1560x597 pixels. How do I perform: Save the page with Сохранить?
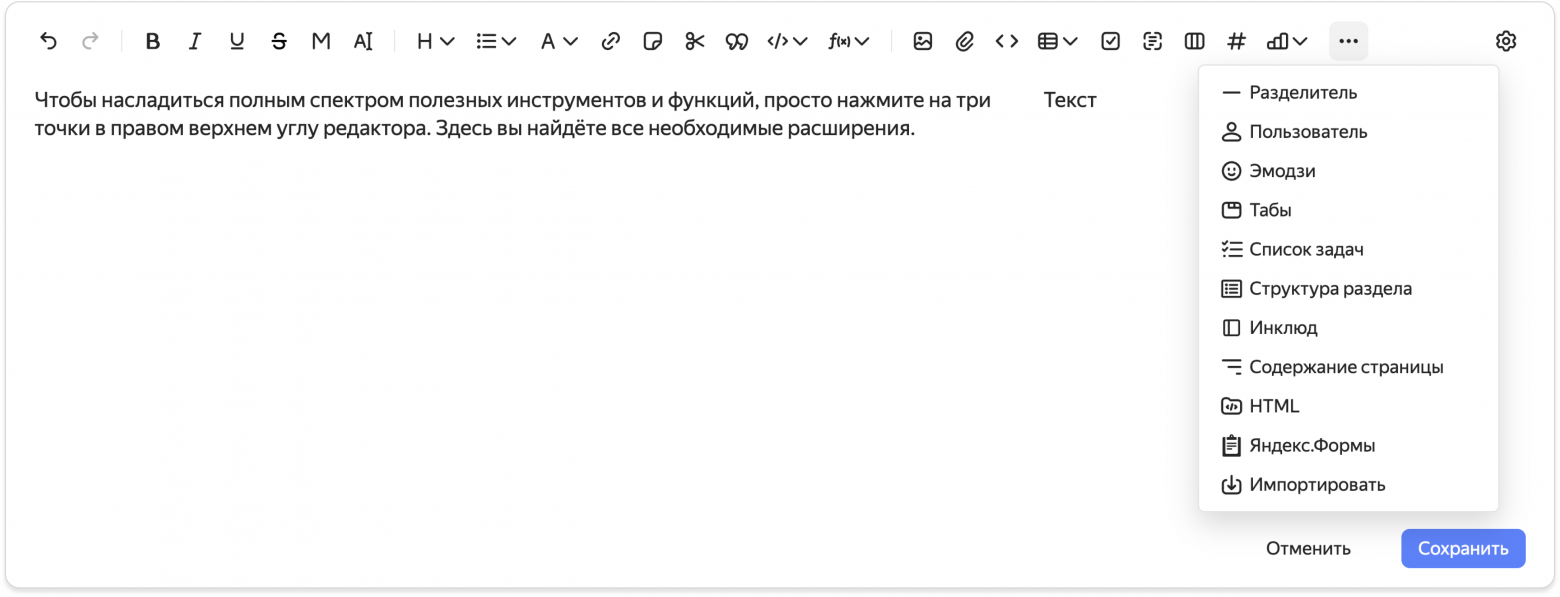tap(1463, 548)
